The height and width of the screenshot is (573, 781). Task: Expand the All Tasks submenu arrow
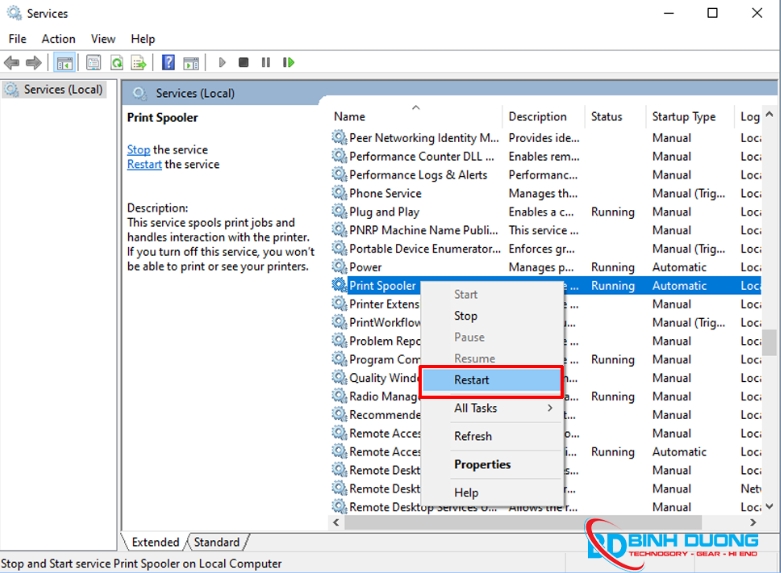549,408
